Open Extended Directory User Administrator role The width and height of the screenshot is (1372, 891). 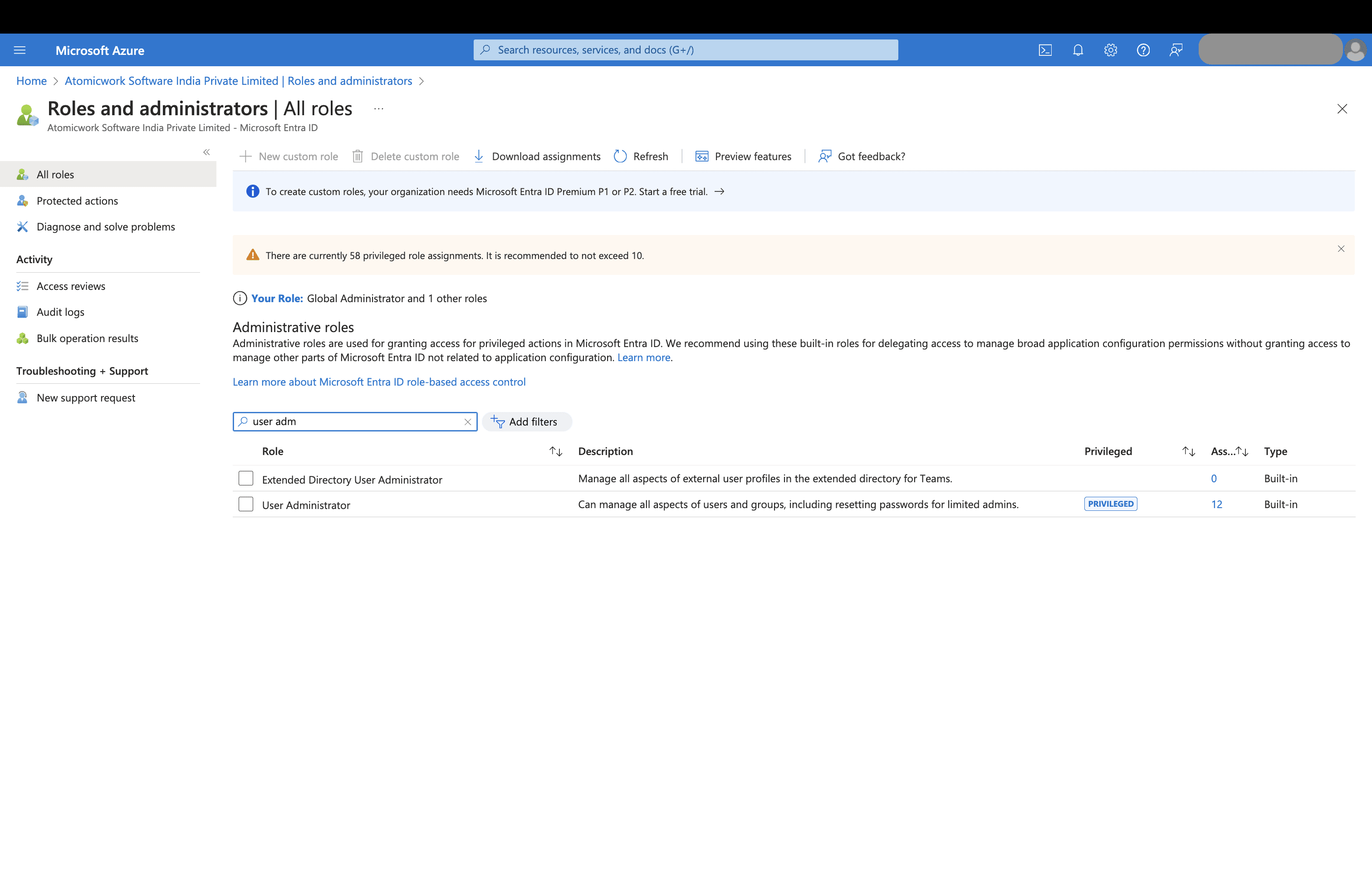352,480
